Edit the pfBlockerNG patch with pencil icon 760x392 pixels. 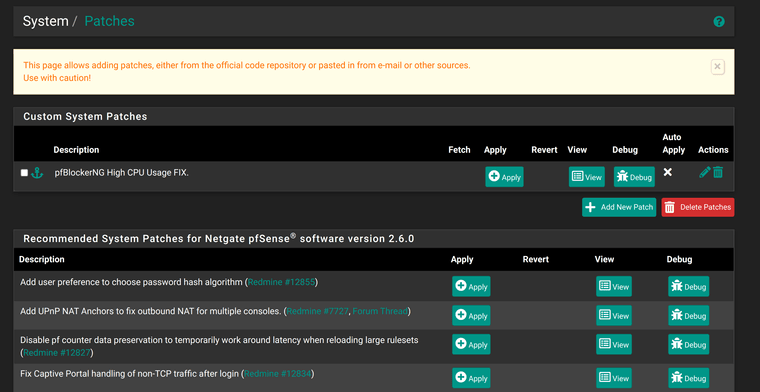tap(705, 172)
